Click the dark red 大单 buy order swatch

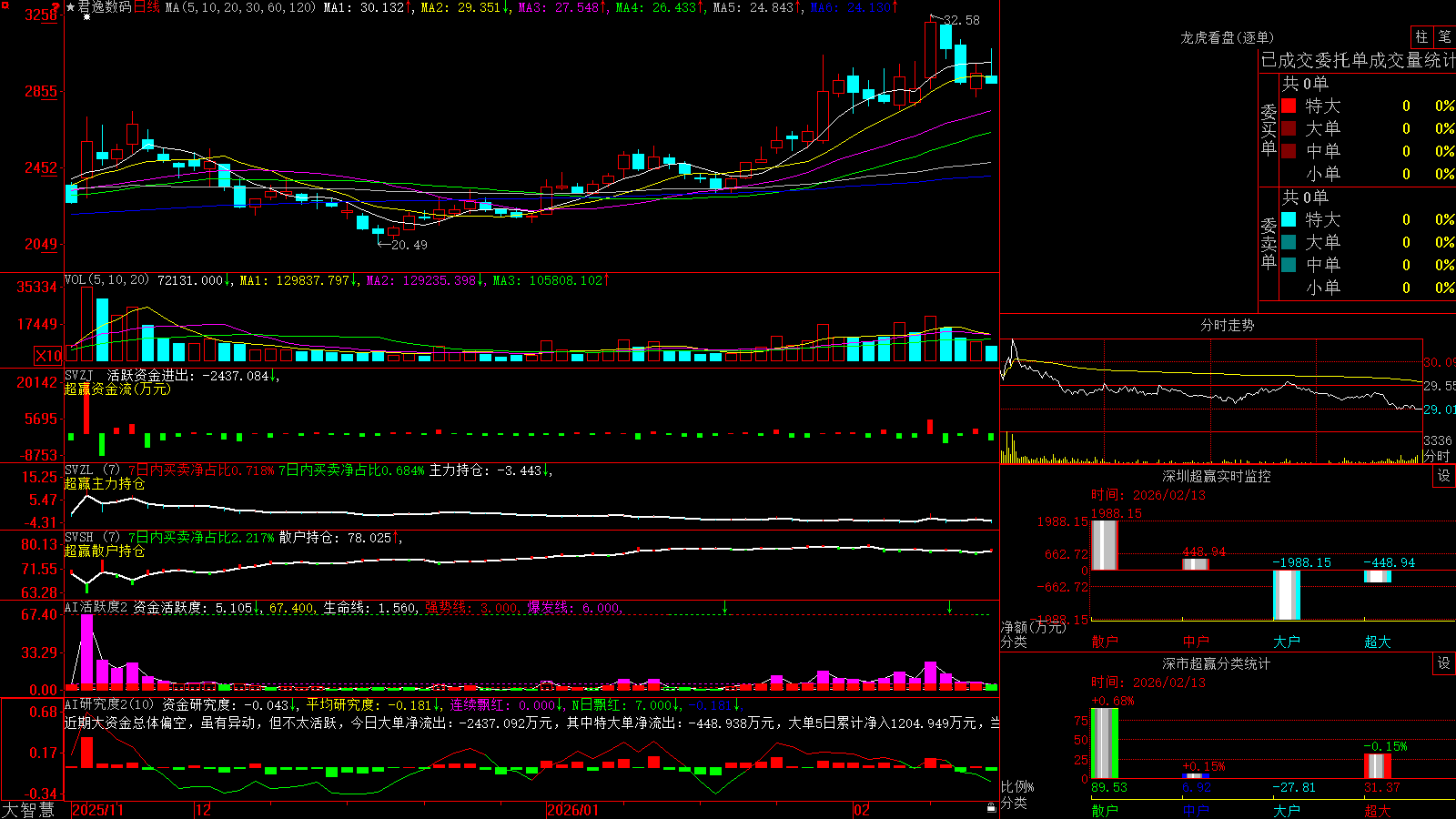(x=1289, y=128)
